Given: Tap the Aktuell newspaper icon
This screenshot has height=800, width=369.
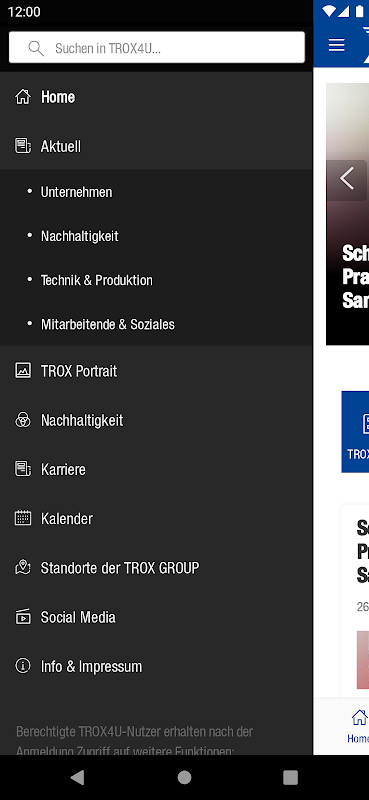Looking at the screenshot, I should [22, 146].
